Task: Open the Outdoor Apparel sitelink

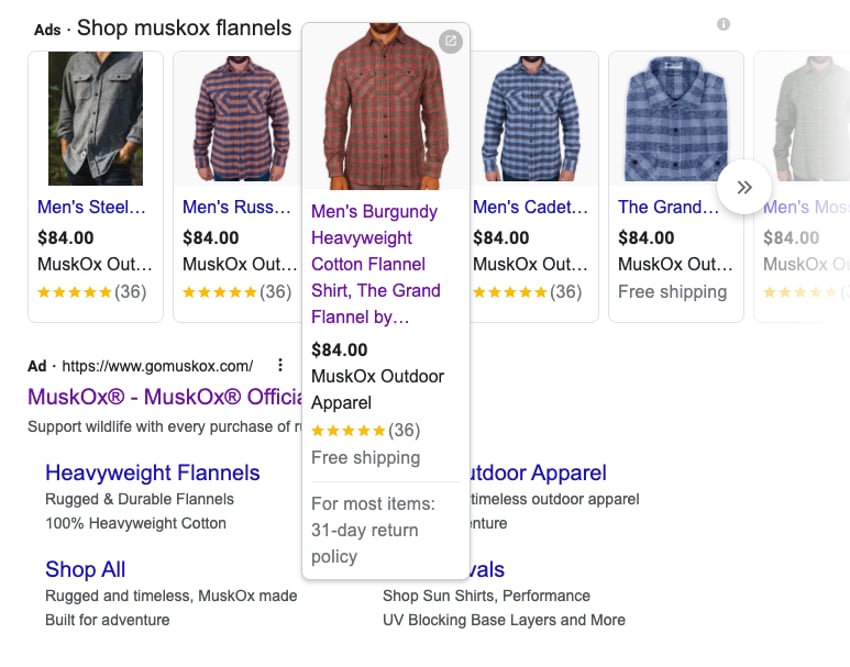Action: point(538,472)
